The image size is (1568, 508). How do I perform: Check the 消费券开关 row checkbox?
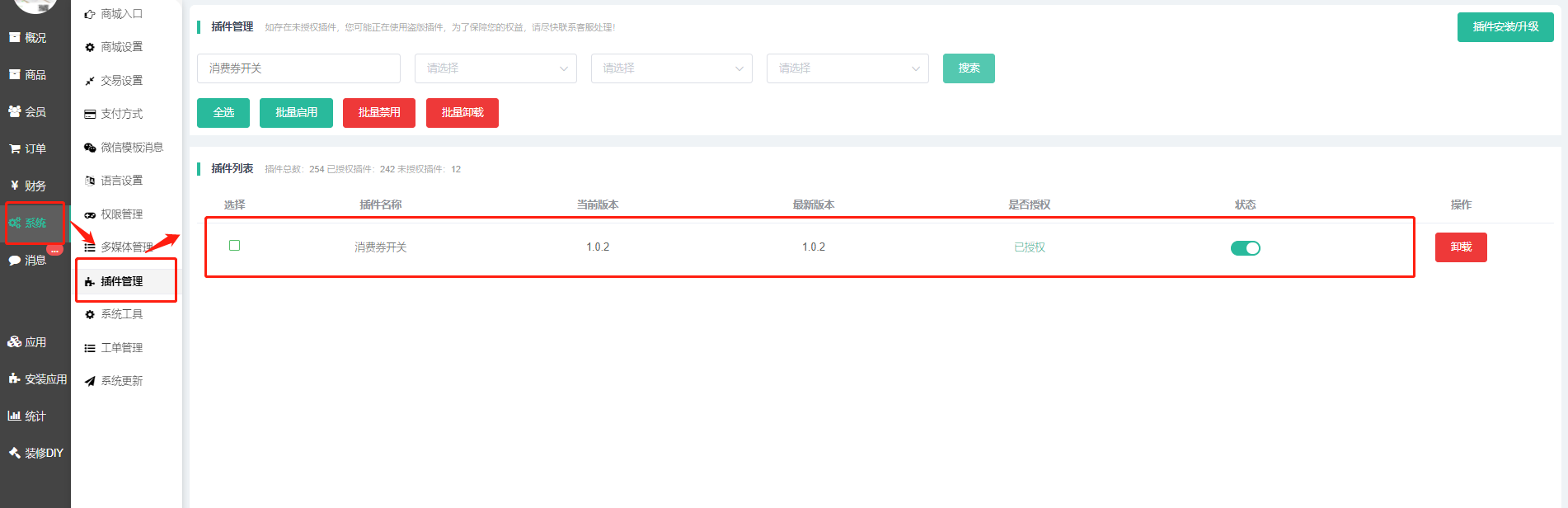234,246
